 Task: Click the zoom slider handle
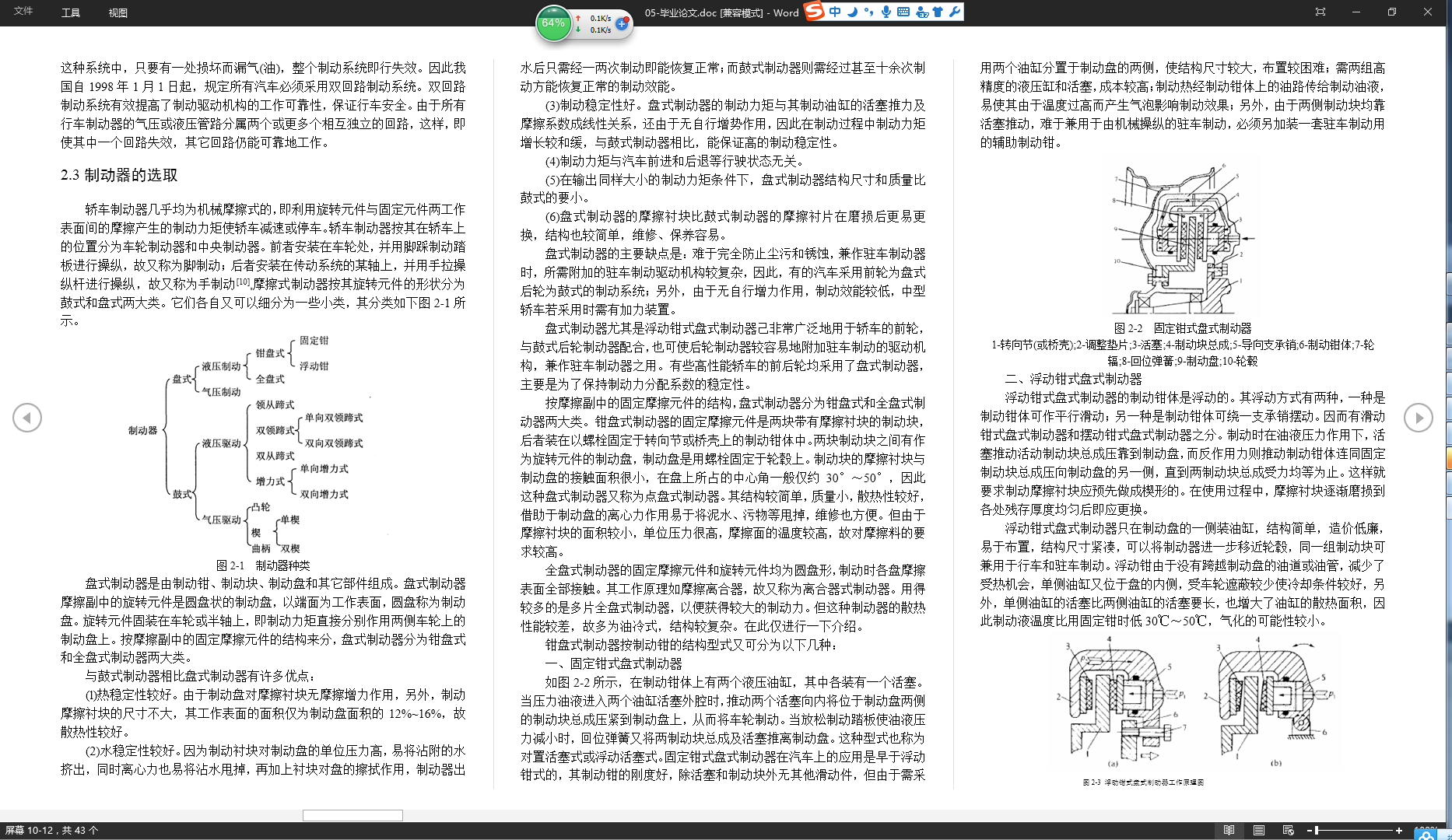(1317, 831)
